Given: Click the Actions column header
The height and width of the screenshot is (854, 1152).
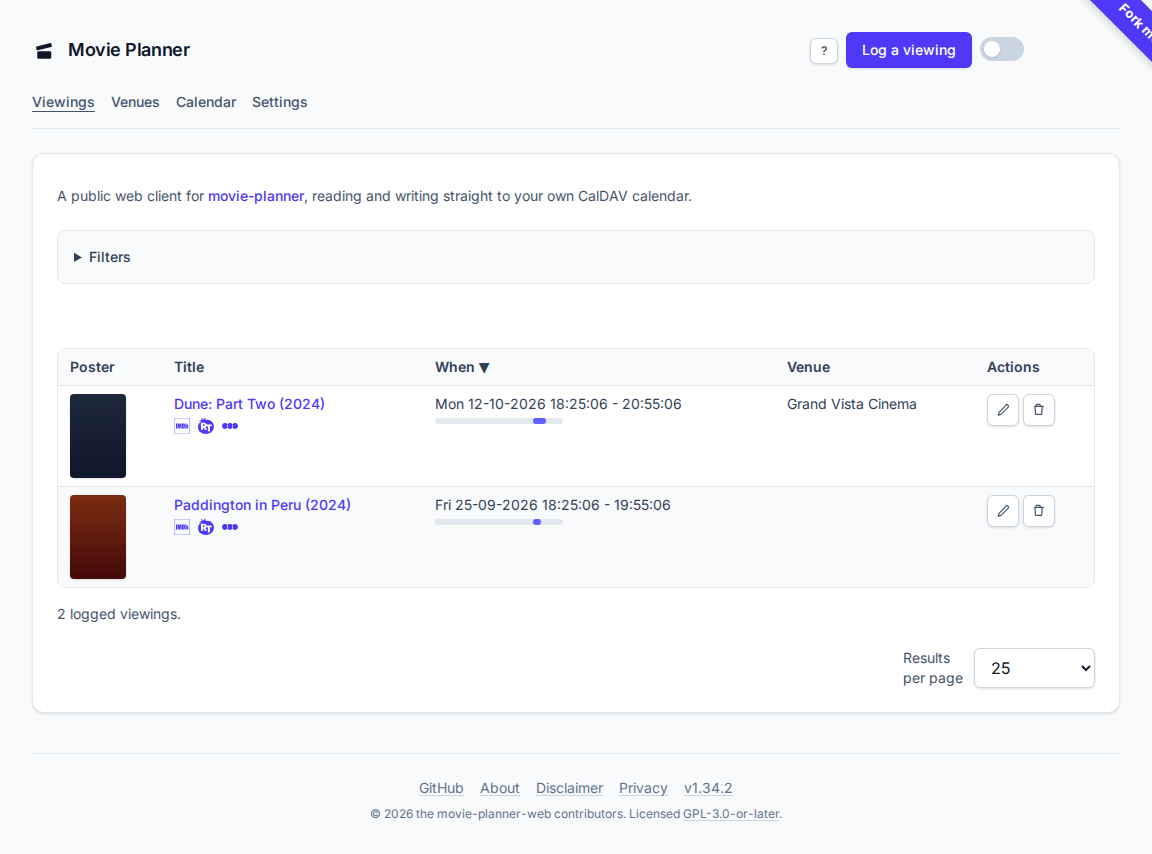Looking at the screenshot, I should (1013, 367).
